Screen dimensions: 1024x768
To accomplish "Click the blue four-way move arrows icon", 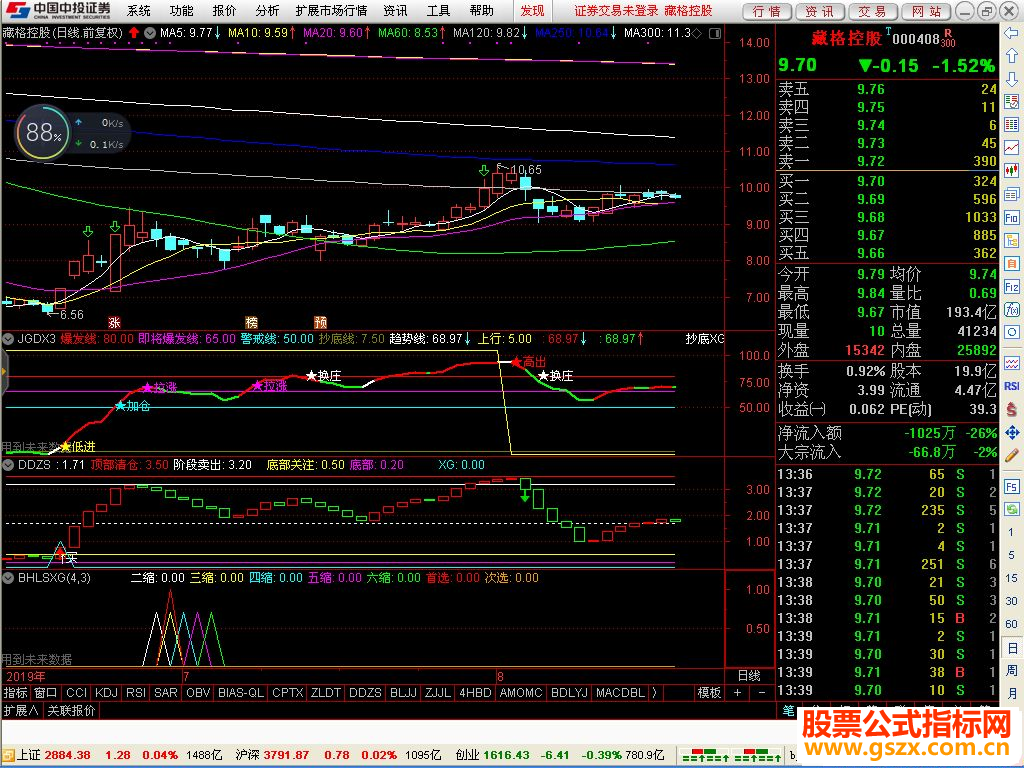I will (x=1012, y=432).
